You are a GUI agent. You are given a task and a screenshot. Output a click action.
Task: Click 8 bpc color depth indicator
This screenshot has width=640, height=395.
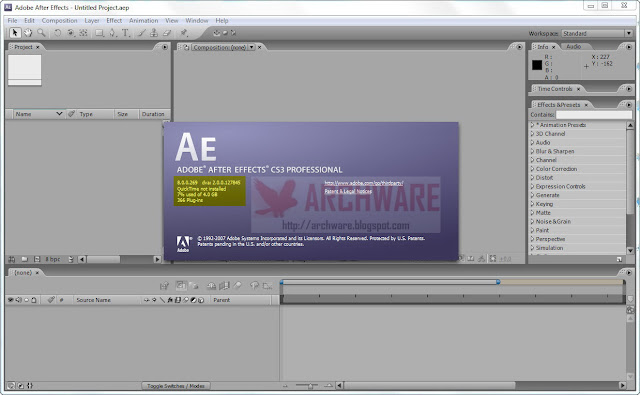[53, 259]
